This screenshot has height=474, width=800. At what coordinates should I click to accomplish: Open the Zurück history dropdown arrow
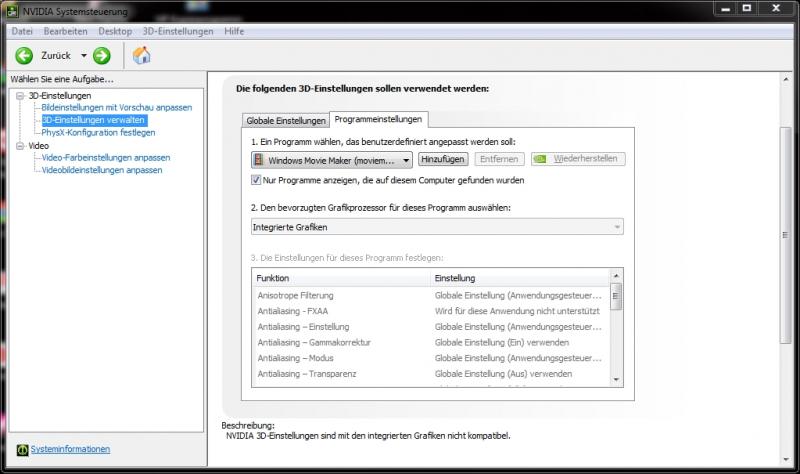(84, 56)
